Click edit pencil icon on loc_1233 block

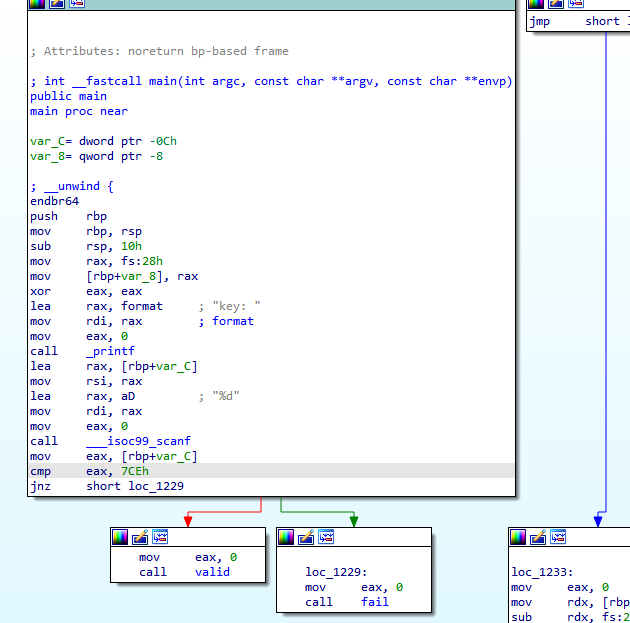tap(538, 537)
